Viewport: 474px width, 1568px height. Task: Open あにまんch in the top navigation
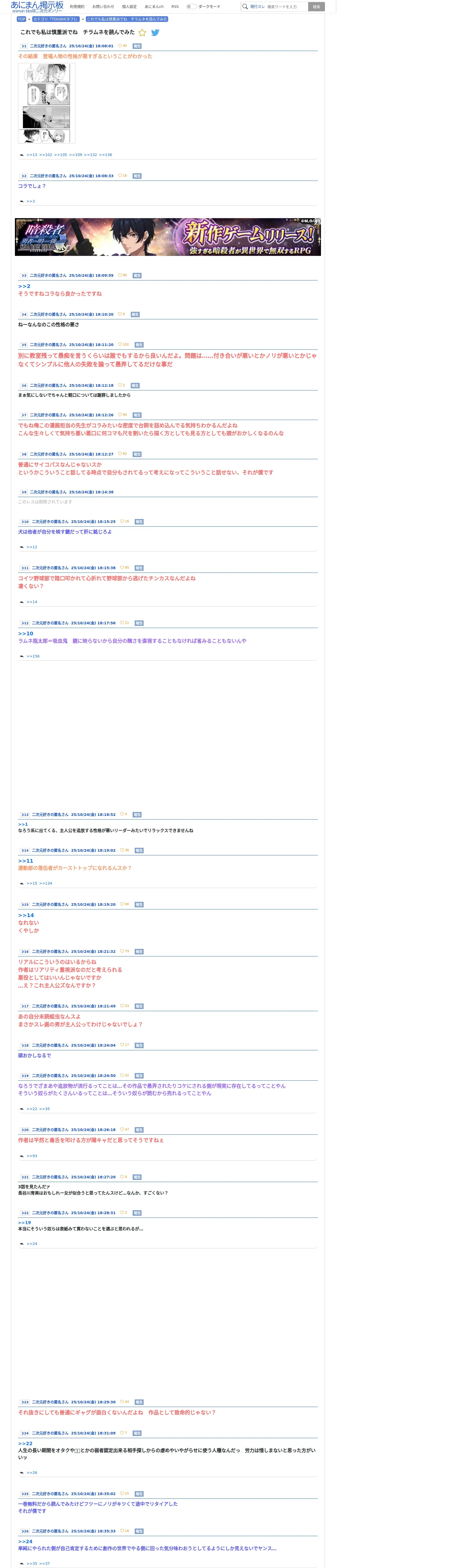click(x=154, y=7)
